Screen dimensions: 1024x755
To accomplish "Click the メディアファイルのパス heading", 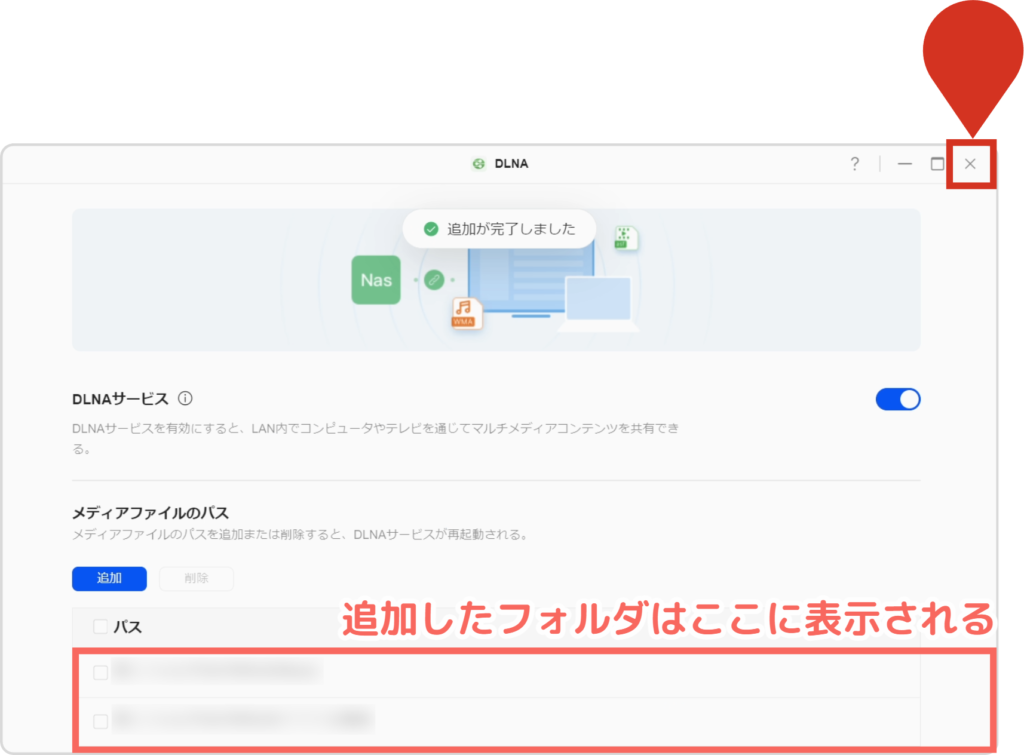I will pyautogui.click(x=150, y=513).
